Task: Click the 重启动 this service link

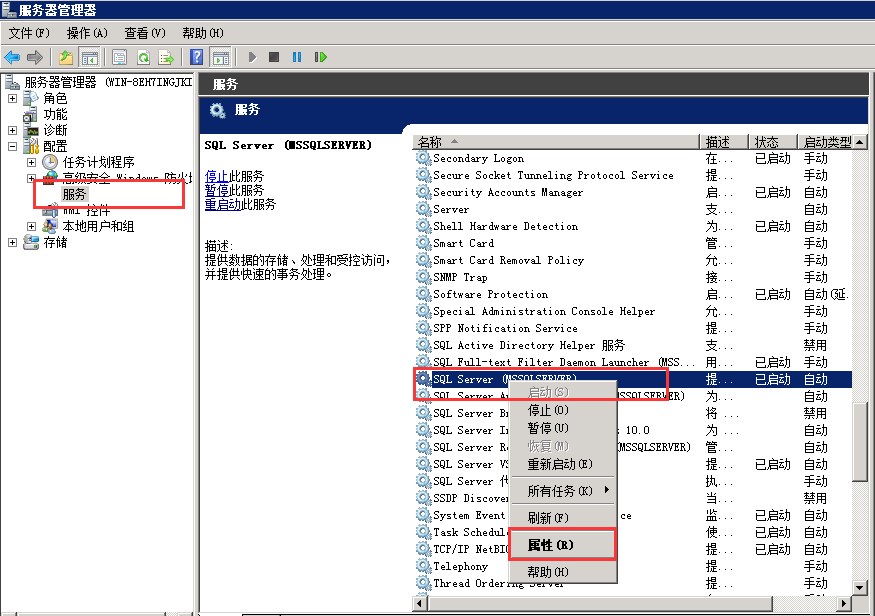Action: [x=223, y=204]
